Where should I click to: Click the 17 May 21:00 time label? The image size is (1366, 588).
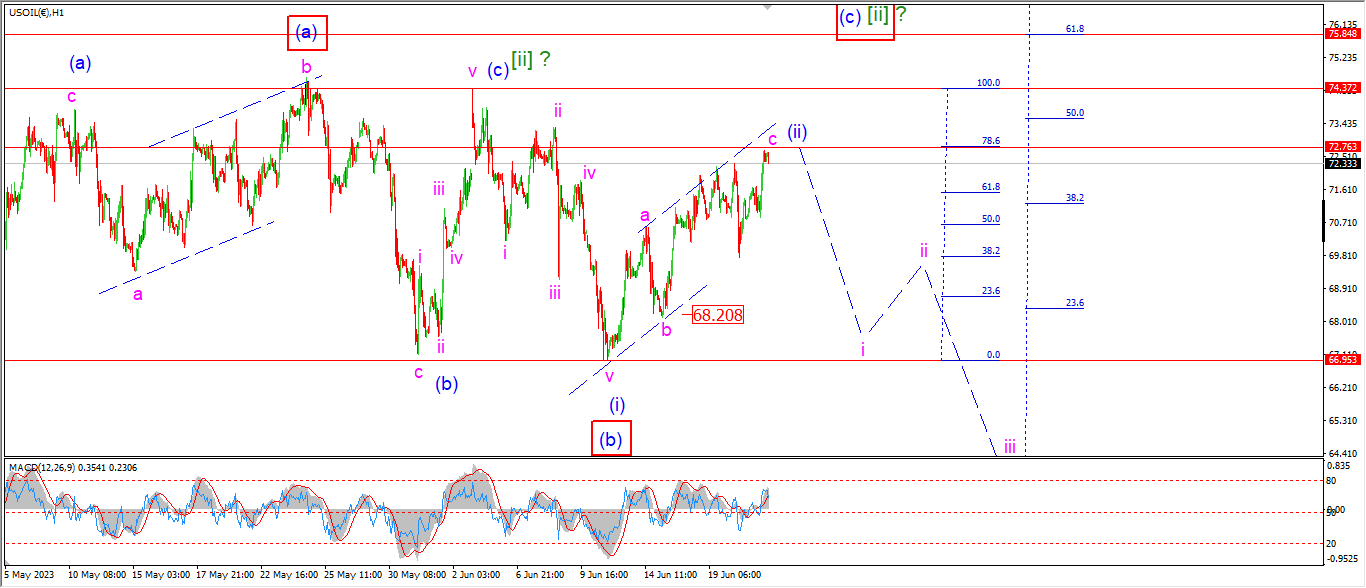[x=225, y=575]
